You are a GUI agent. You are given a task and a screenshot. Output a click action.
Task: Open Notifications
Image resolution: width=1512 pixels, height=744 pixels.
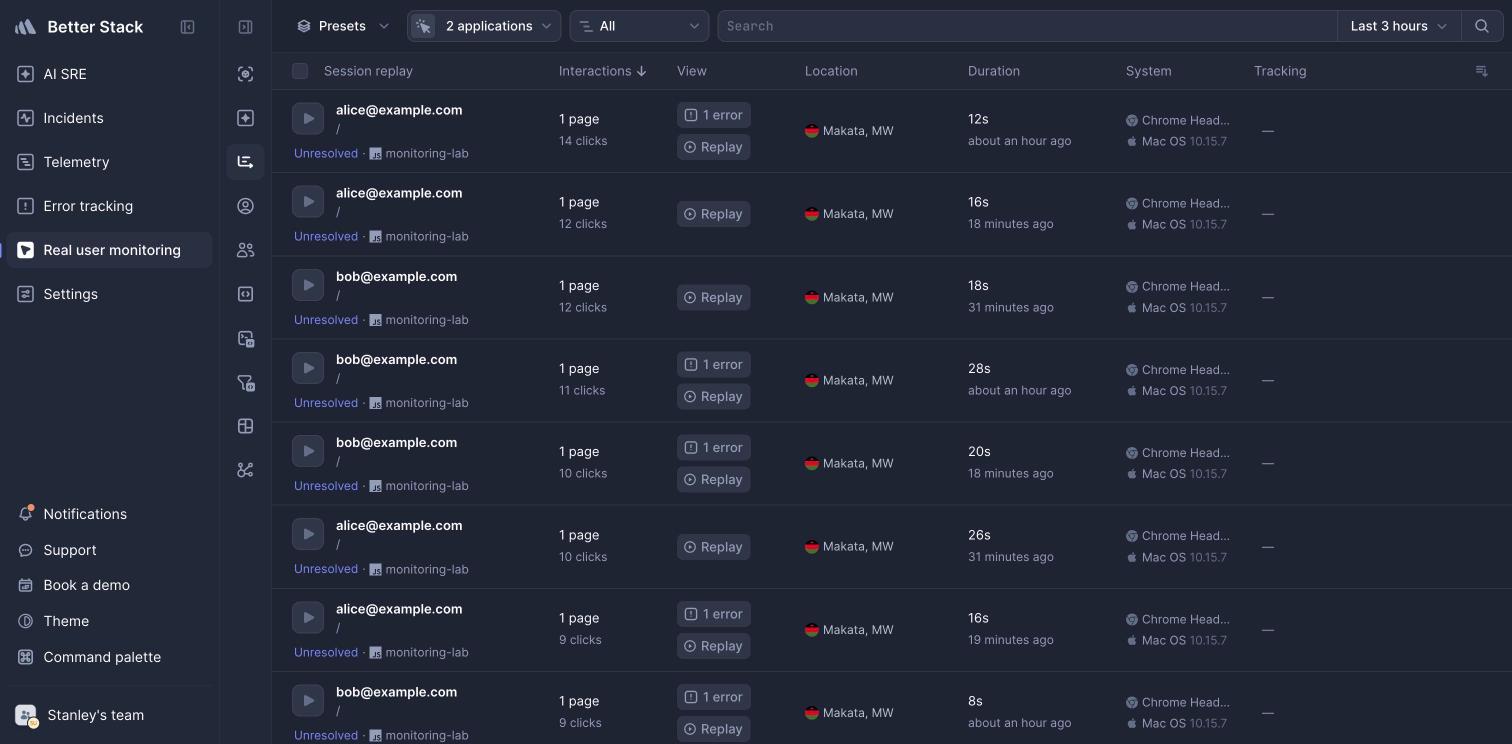(x=110, y=514)
